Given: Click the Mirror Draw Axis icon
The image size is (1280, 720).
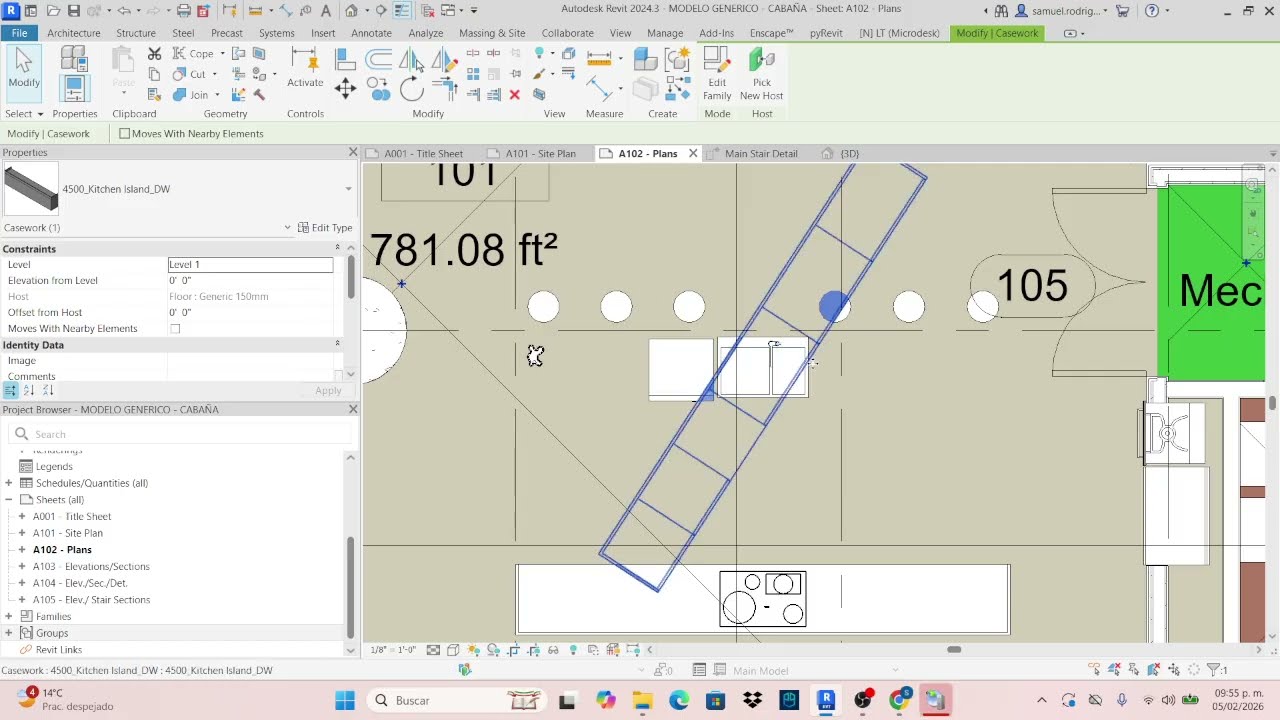Looking at the screenshot, I should pos(444,60).
